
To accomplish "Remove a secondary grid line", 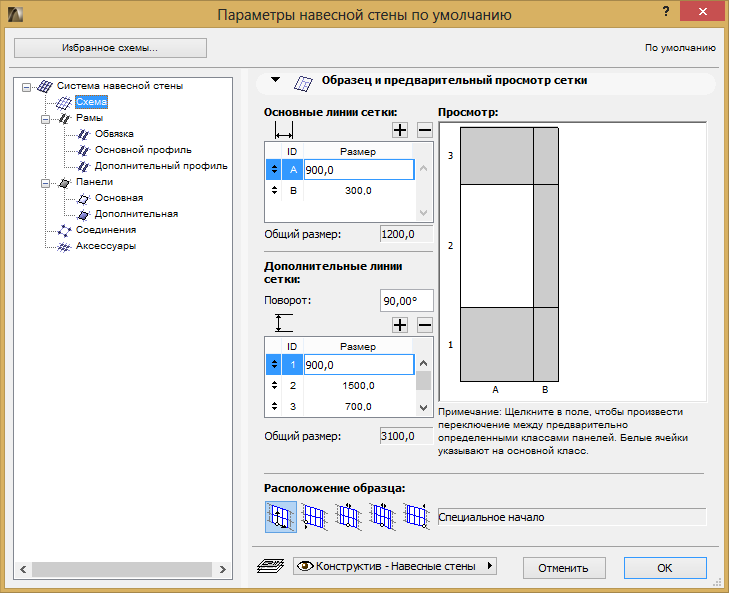I will point(424,324).
